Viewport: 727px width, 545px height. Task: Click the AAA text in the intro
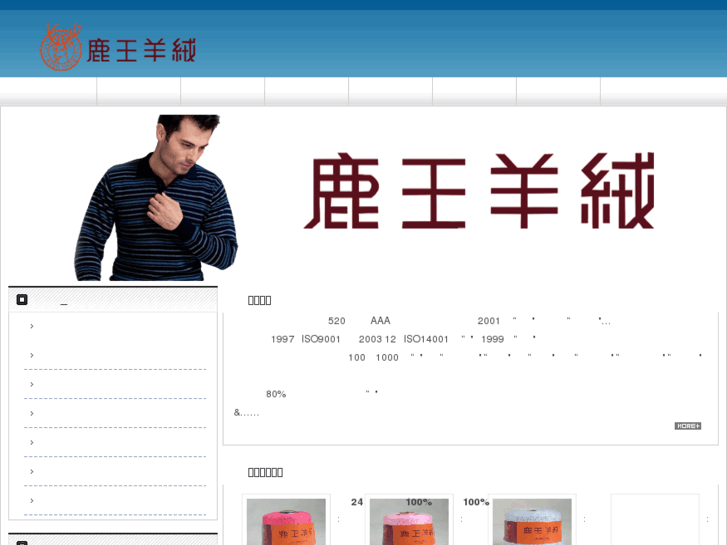(380, 321)
